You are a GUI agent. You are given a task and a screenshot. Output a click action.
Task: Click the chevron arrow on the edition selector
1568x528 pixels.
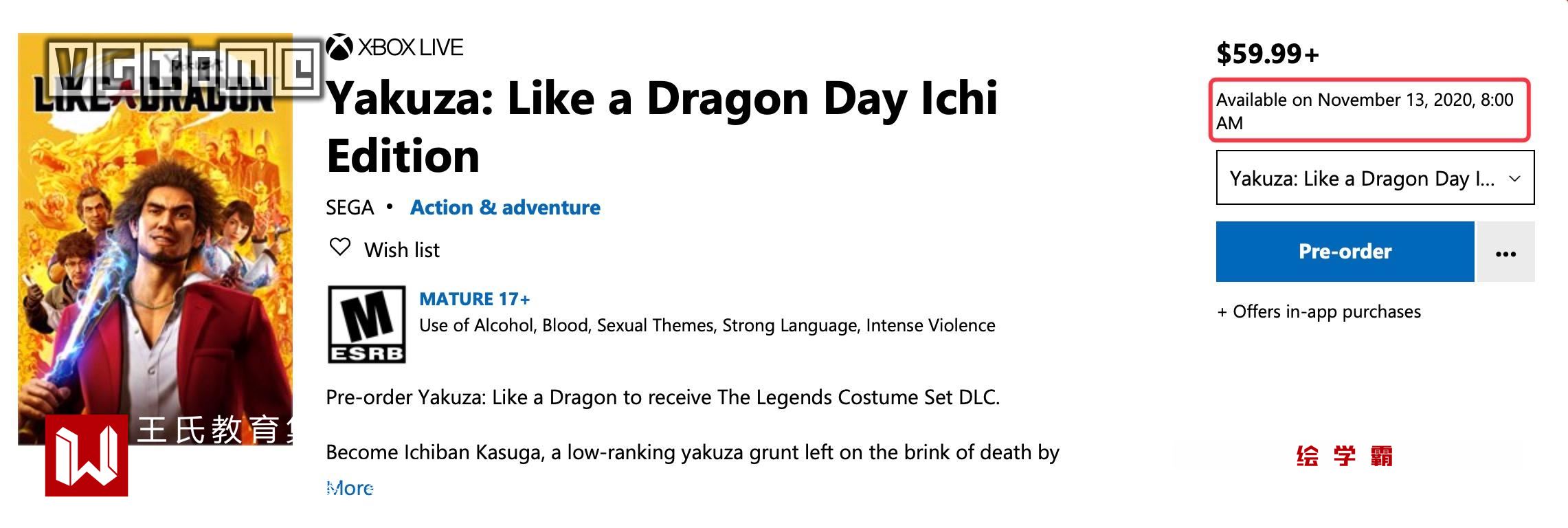click(1514, 179)
